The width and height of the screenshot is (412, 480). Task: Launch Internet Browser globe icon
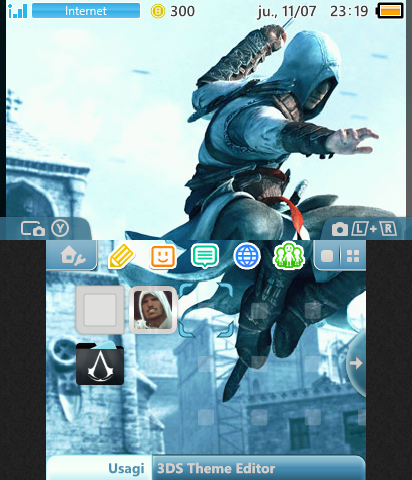(247, 256)
